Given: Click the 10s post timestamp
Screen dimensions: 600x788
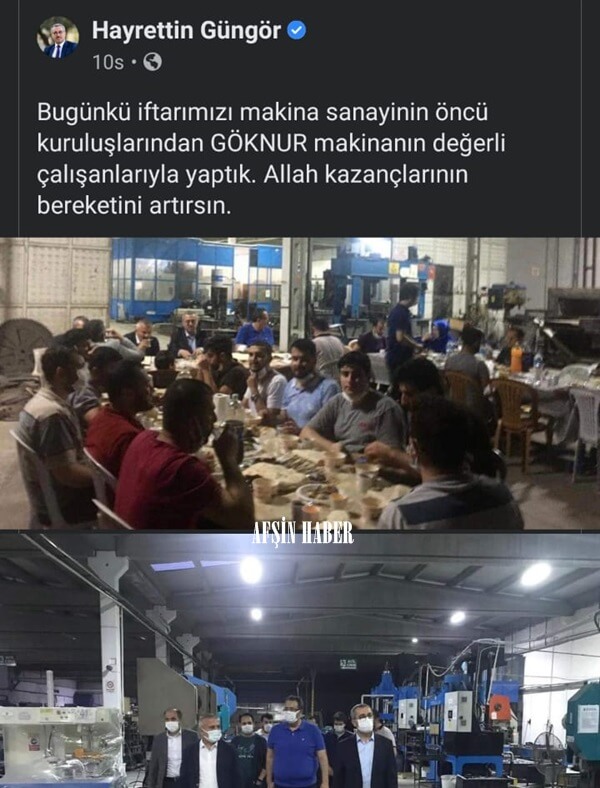Looking at the screenshot, I should 108,62.
